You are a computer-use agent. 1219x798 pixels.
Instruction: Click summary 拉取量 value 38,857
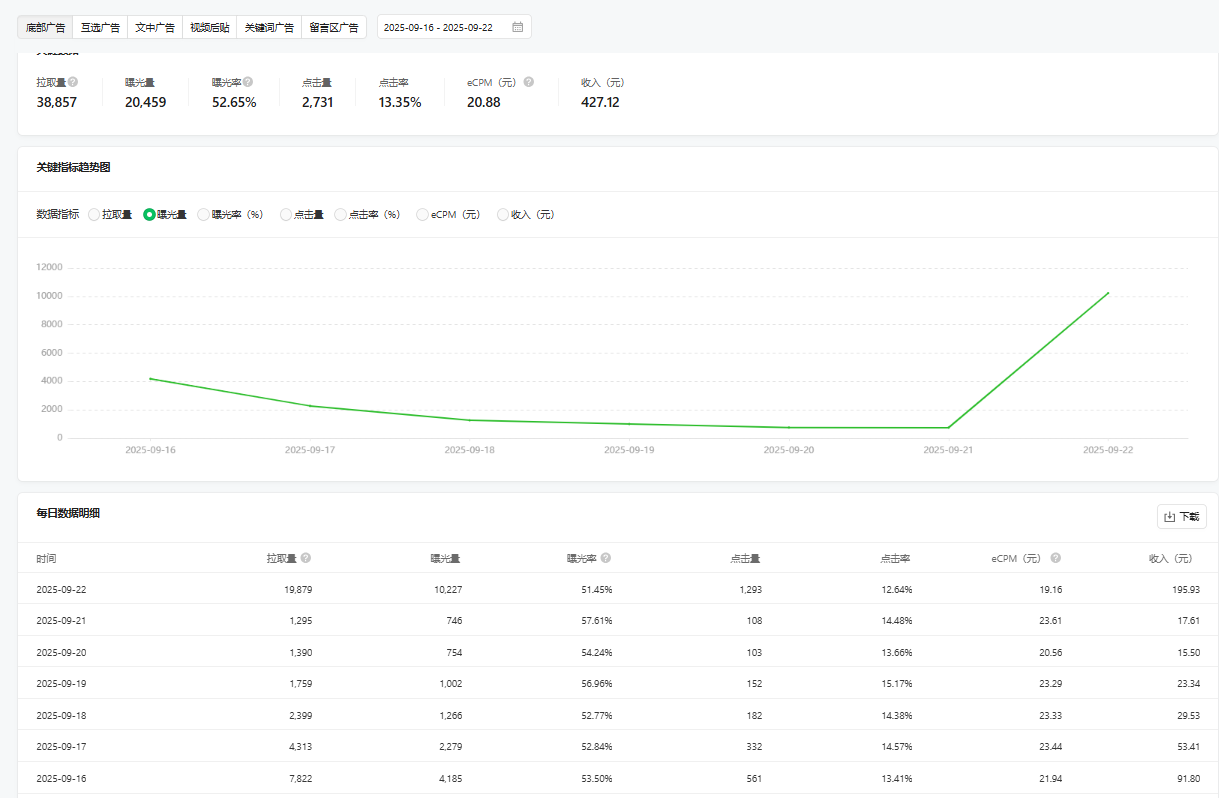[x=57, y=102]
